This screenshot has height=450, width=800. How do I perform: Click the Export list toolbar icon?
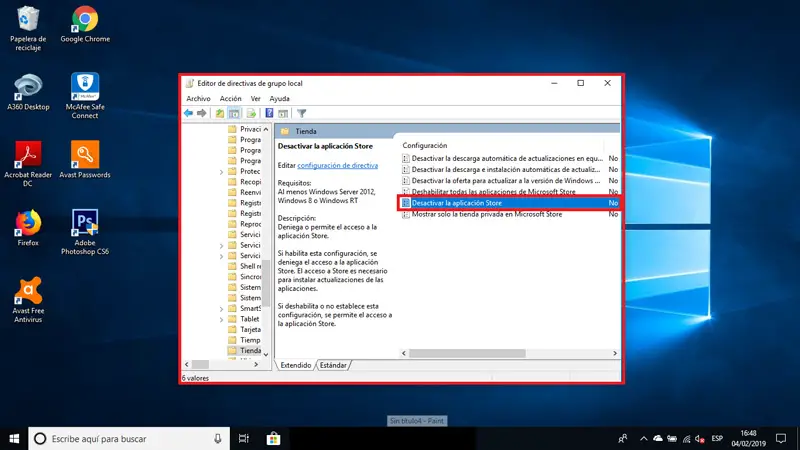[251, 113]
